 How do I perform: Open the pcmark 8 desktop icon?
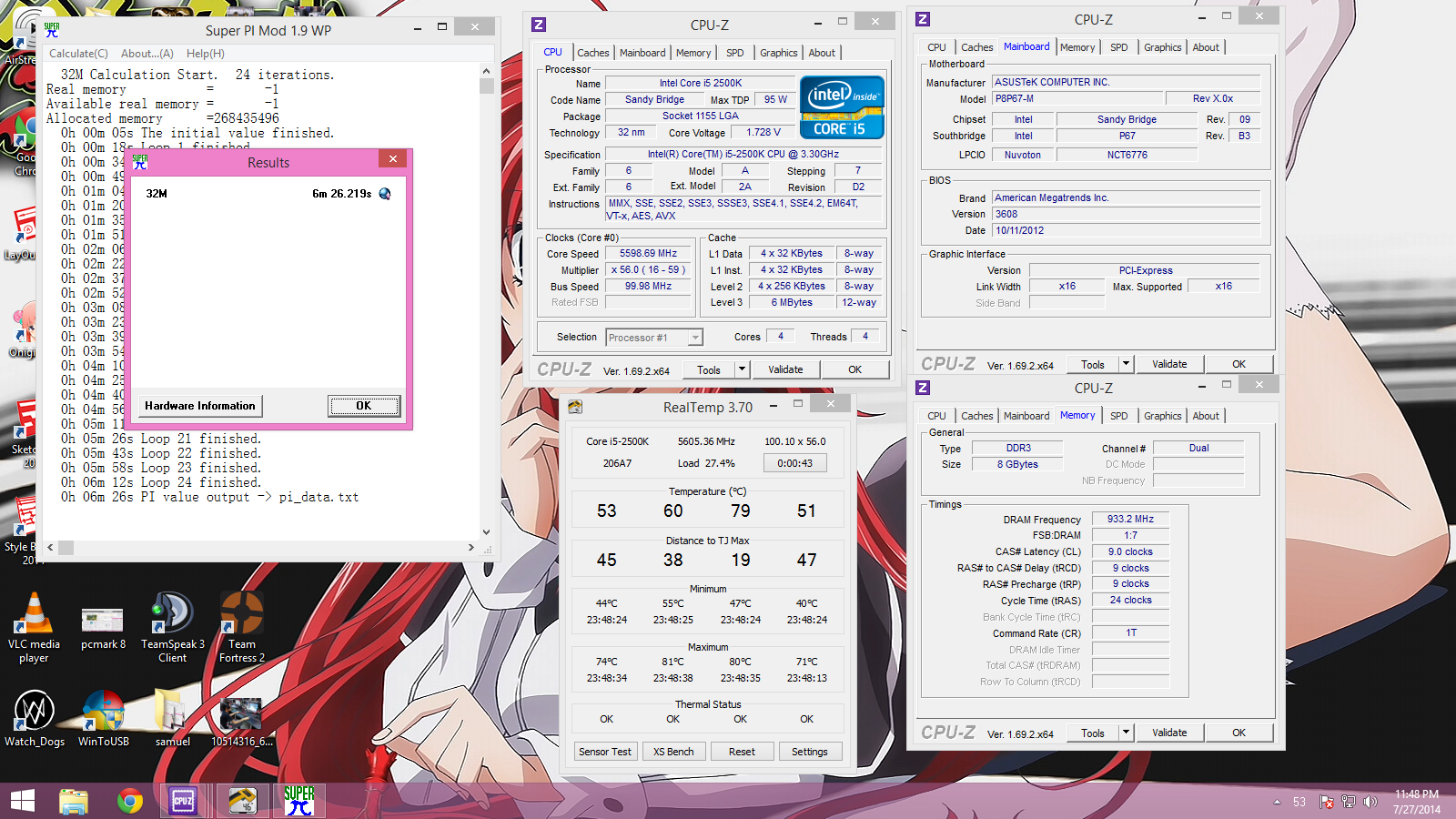(103, 628)
